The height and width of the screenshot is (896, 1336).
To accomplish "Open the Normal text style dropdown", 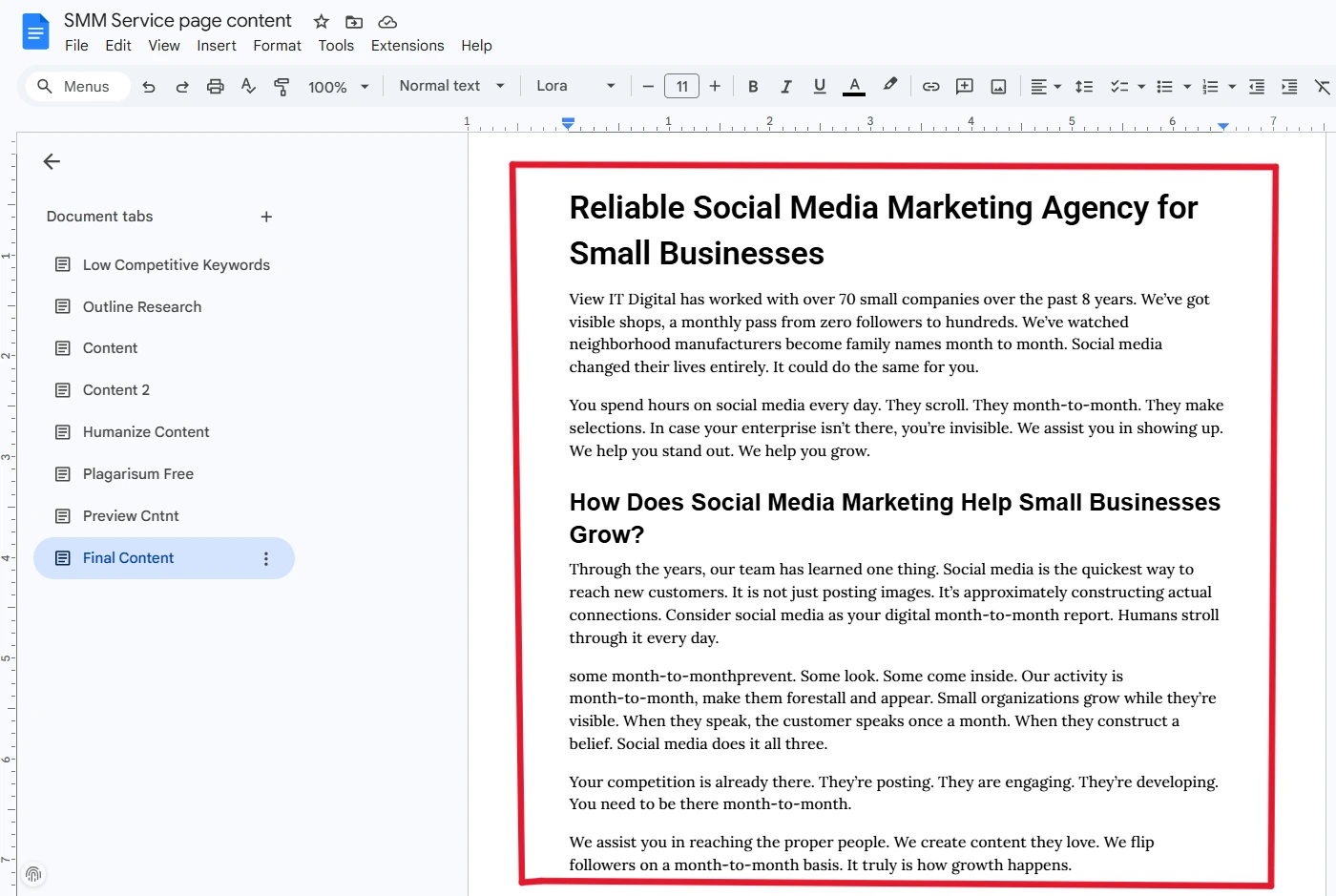I will click(451, 86).
